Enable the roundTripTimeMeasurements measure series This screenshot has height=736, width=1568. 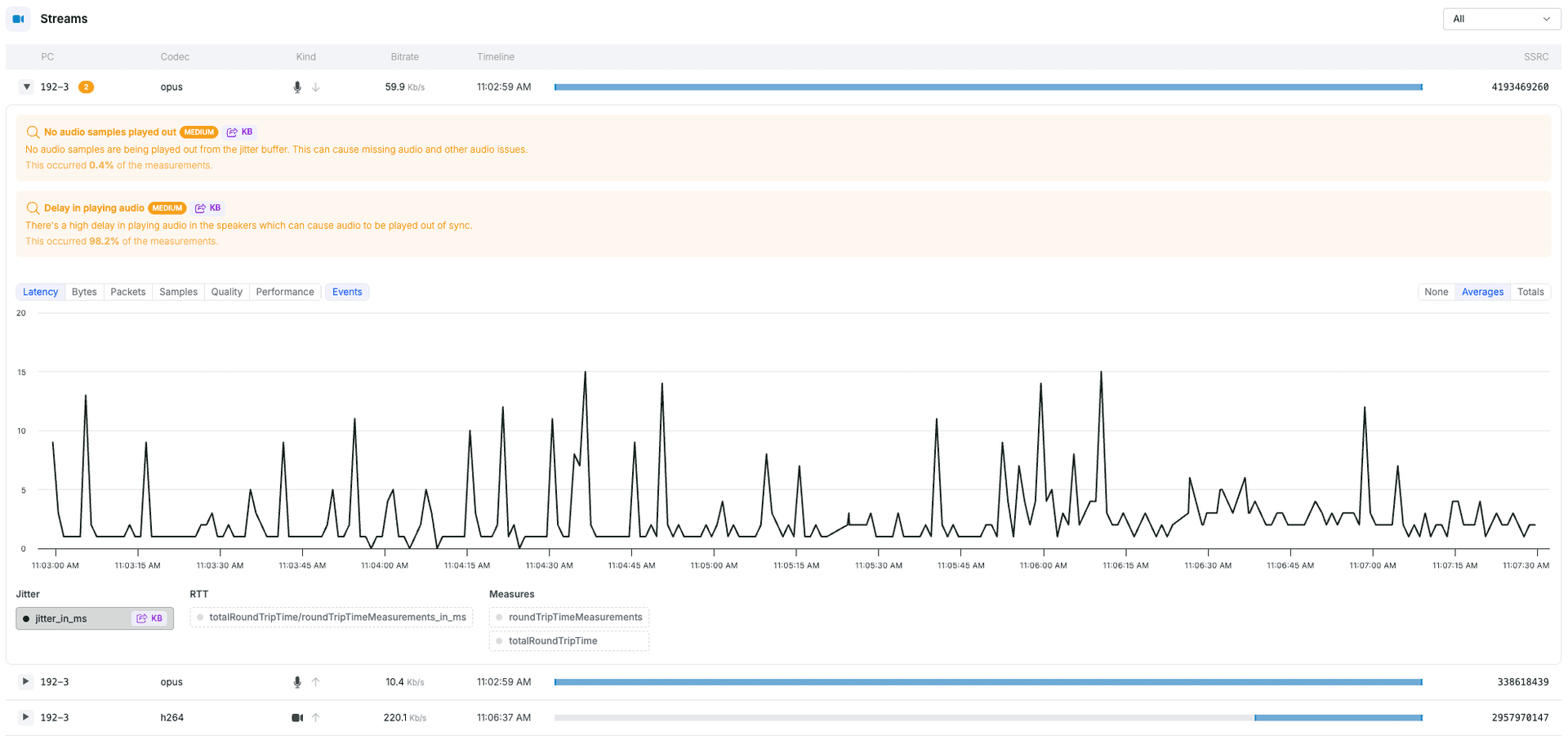point(569,618)
